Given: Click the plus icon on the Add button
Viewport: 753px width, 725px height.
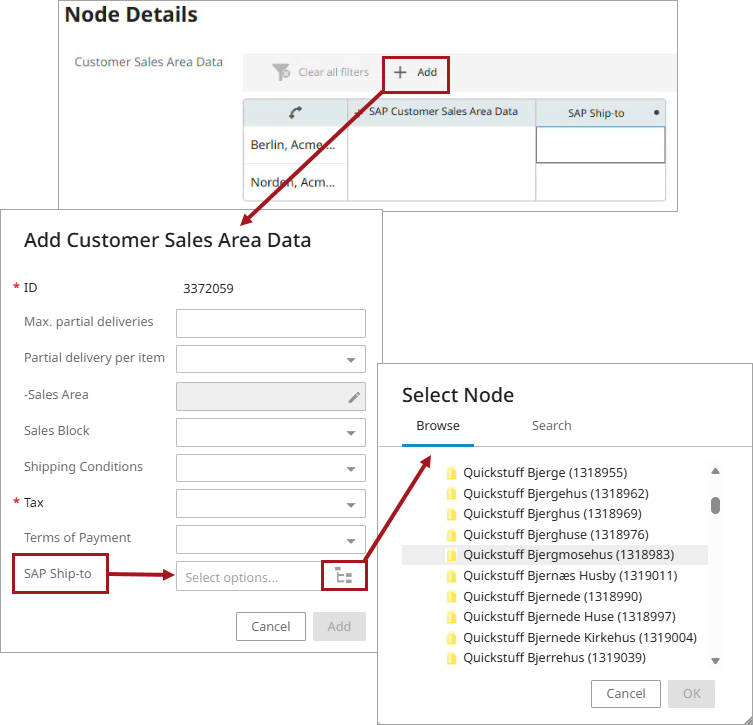Looking at the screenshot, I should coord(400,72).
